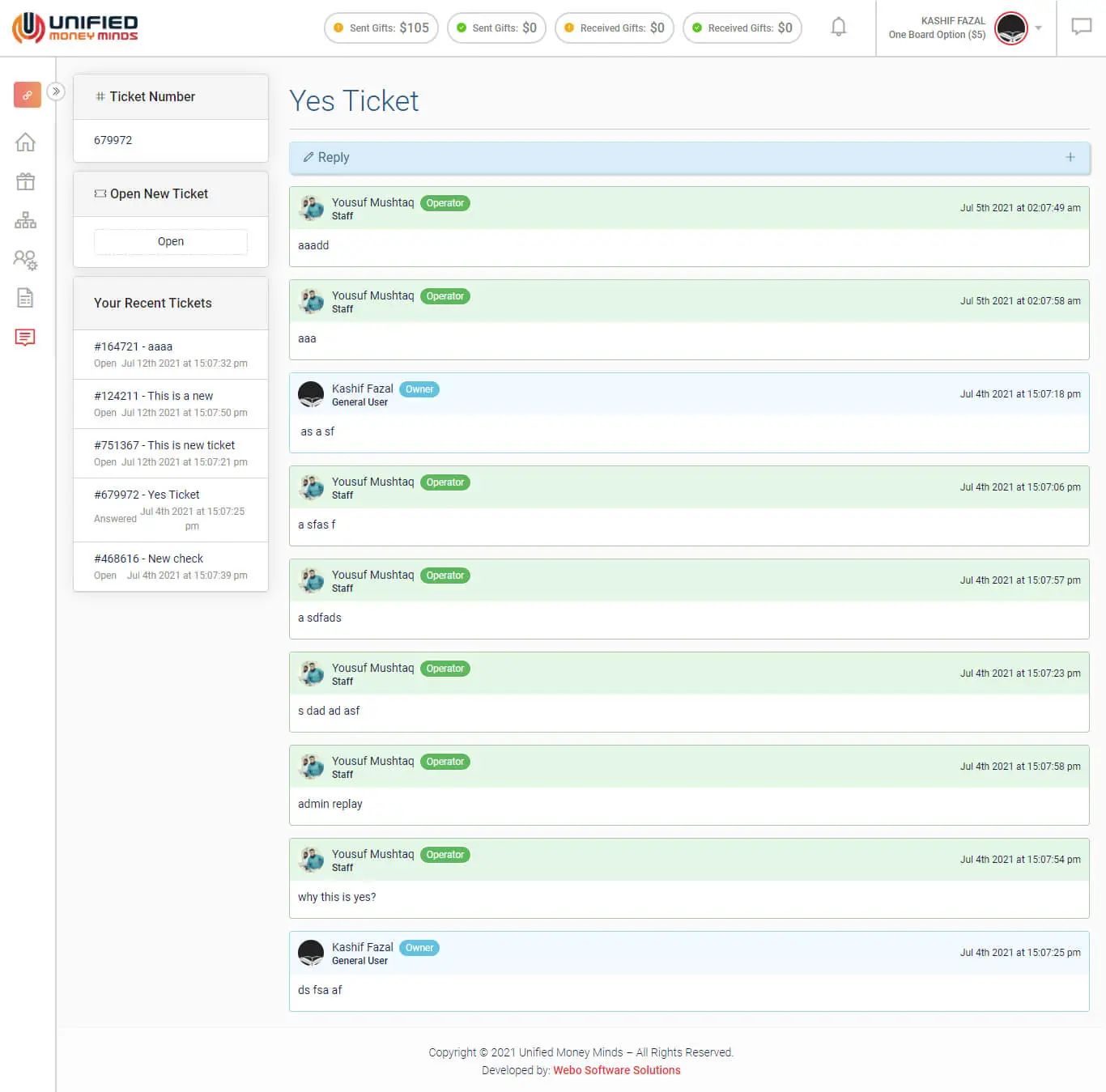1106x1092 pixels.
Task: Go to home via sidebar house icon
Action: coord(26,142)
